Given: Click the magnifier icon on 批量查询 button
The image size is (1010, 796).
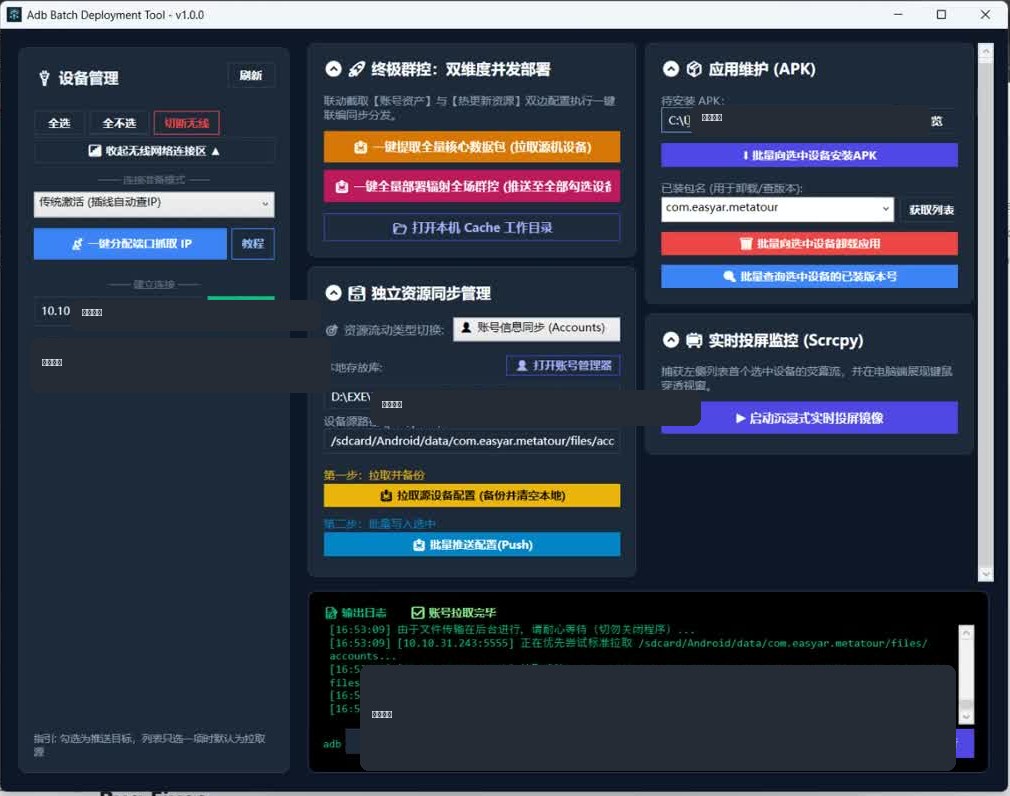Looking at the screenshot, I should [729, 276].
